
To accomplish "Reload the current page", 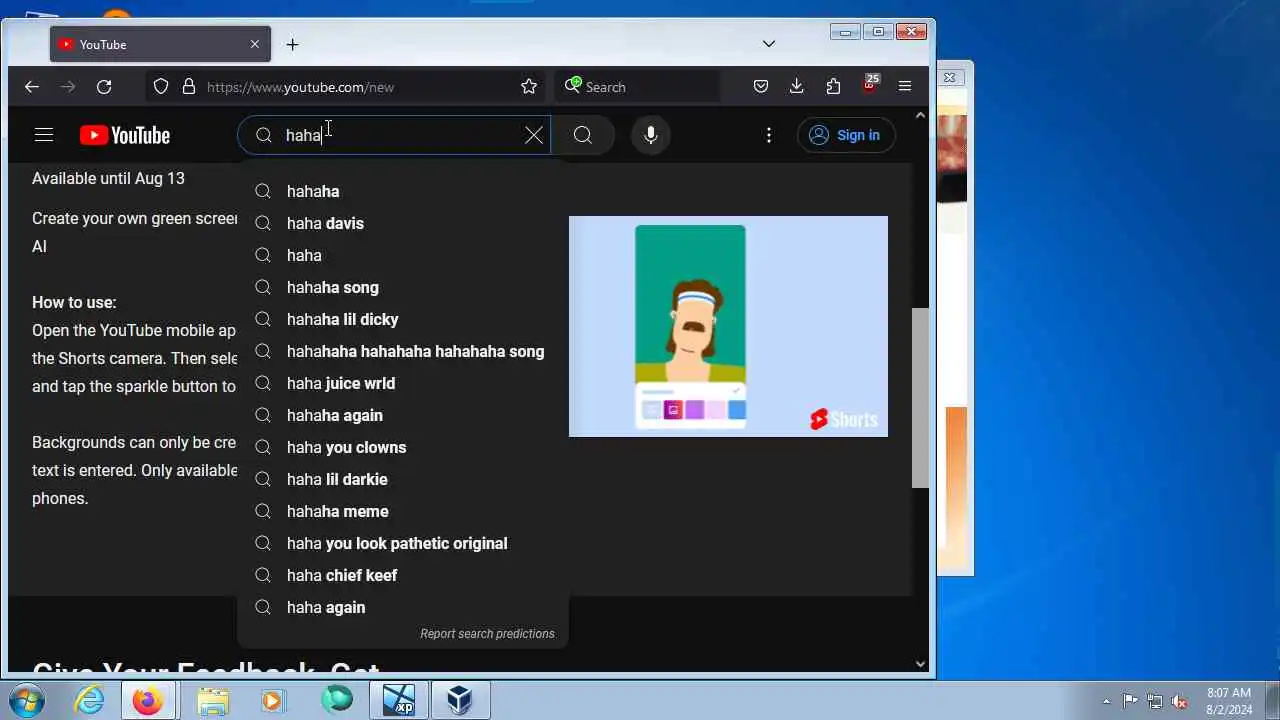I will pos(104,87).
